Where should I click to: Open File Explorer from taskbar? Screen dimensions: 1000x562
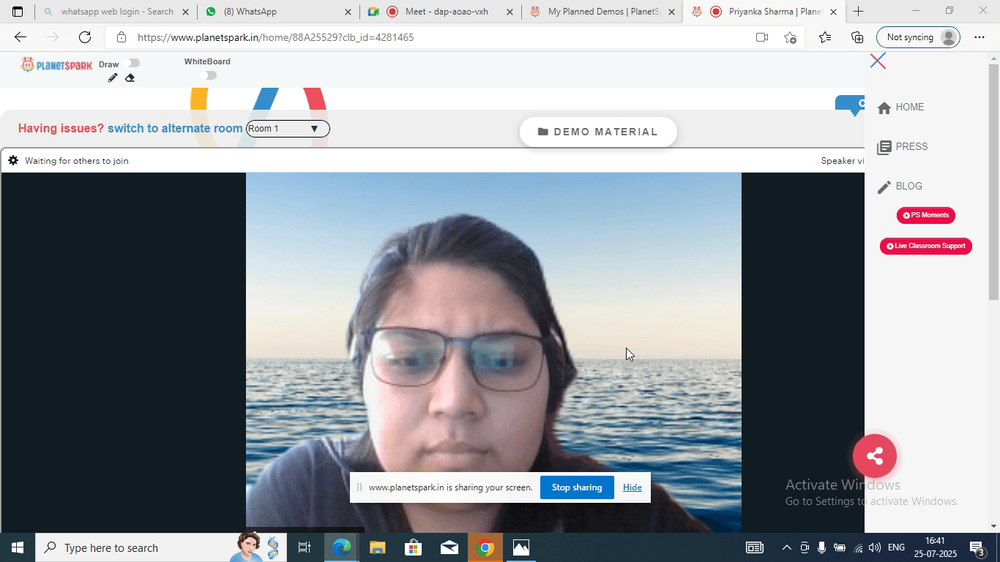pyautogui.click(x=378, y=547)
